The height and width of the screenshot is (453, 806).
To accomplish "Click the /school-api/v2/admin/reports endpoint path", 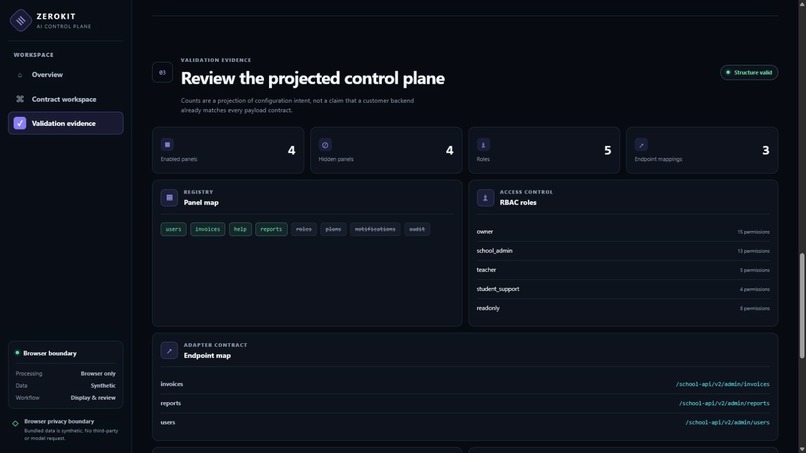I will click(x=724, y=403).
